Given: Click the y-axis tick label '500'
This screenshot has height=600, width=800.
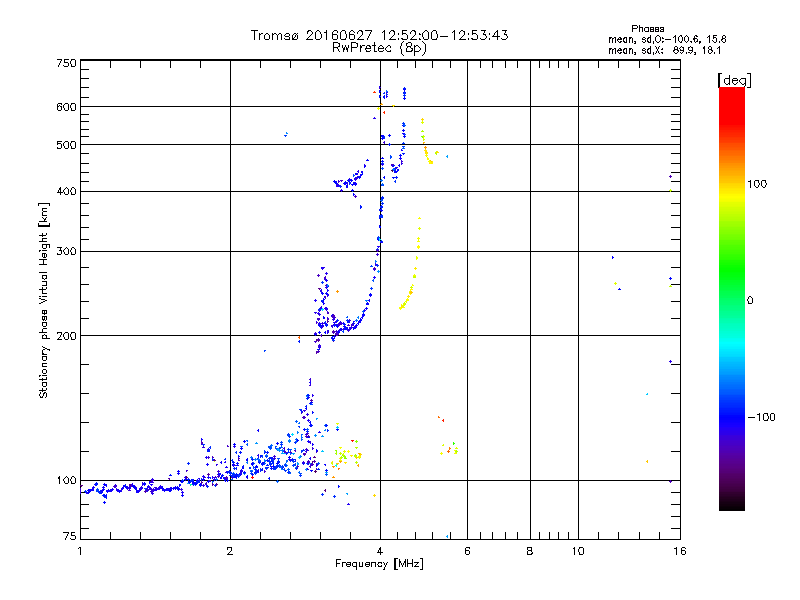Looking at the screenshot, I should click(66, 145).
